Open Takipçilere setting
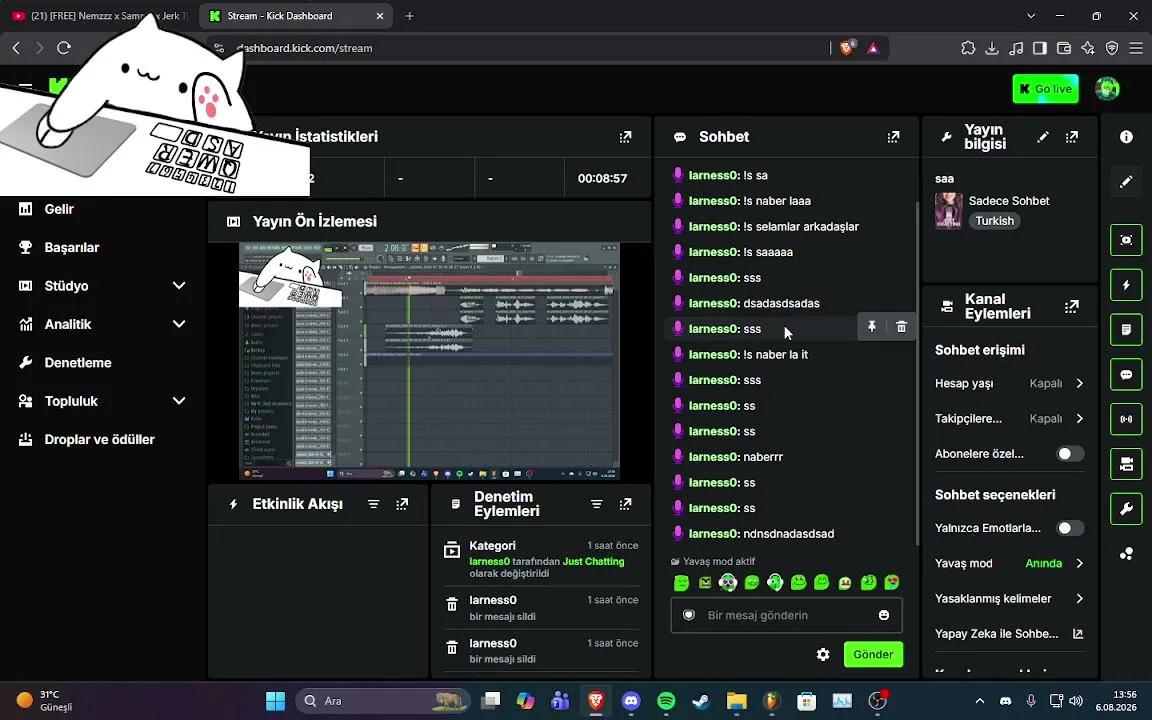The height and width of the screenshot is (720, 1152). click(x=1009, y=419)
